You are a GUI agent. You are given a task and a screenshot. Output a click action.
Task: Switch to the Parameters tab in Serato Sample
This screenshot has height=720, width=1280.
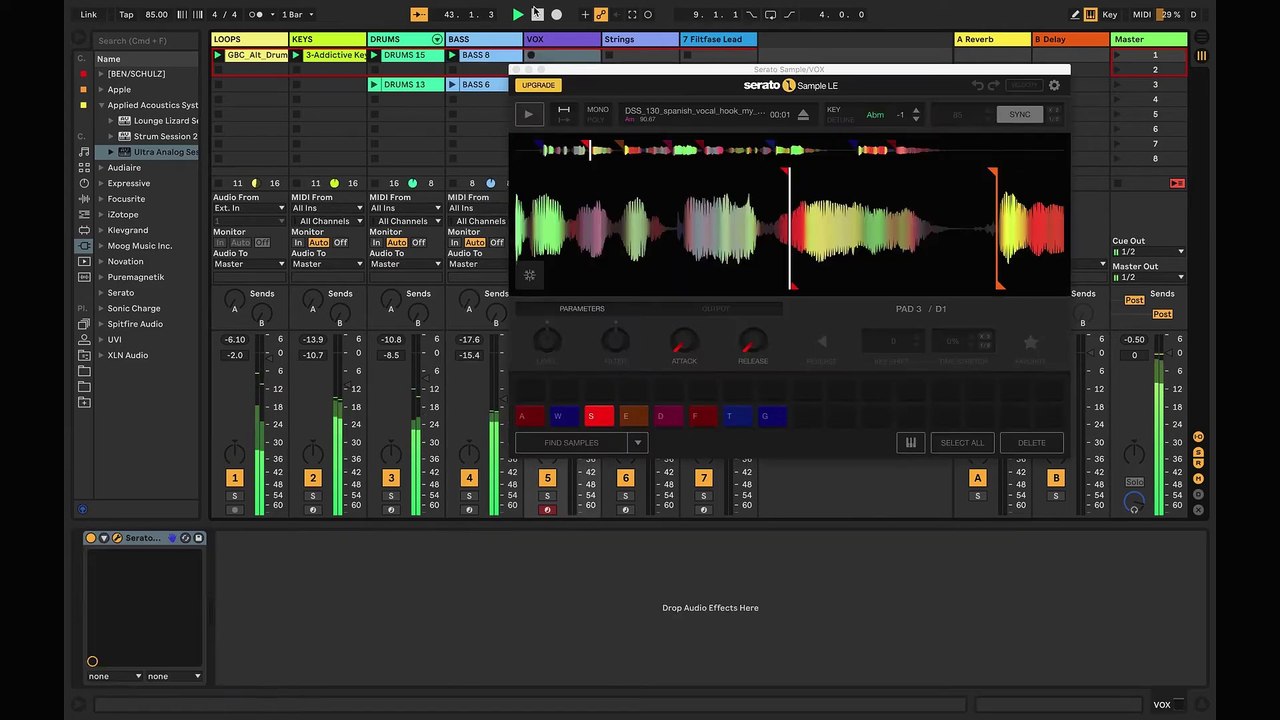[582, 309]
